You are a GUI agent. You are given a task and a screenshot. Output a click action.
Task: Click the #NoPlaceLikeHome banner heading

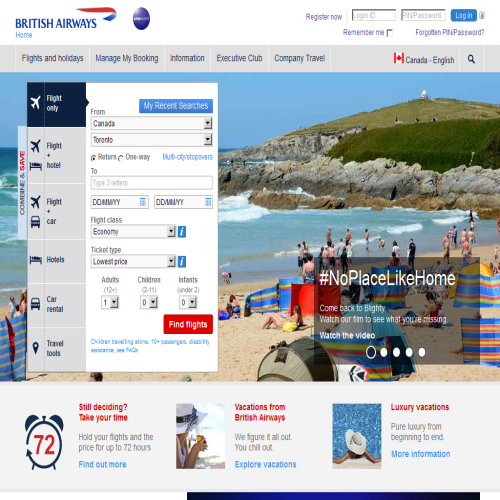387,278
